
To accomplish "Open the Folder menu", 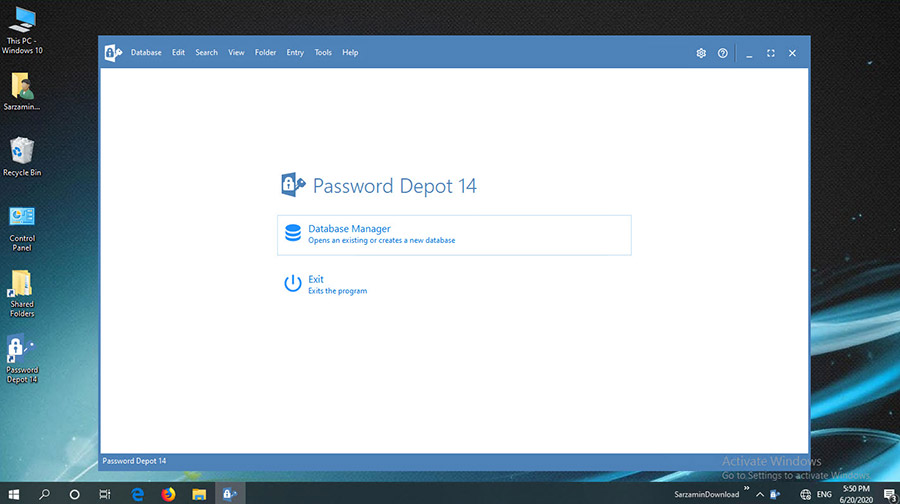I will pyautogui.click(x=265, y=52).
